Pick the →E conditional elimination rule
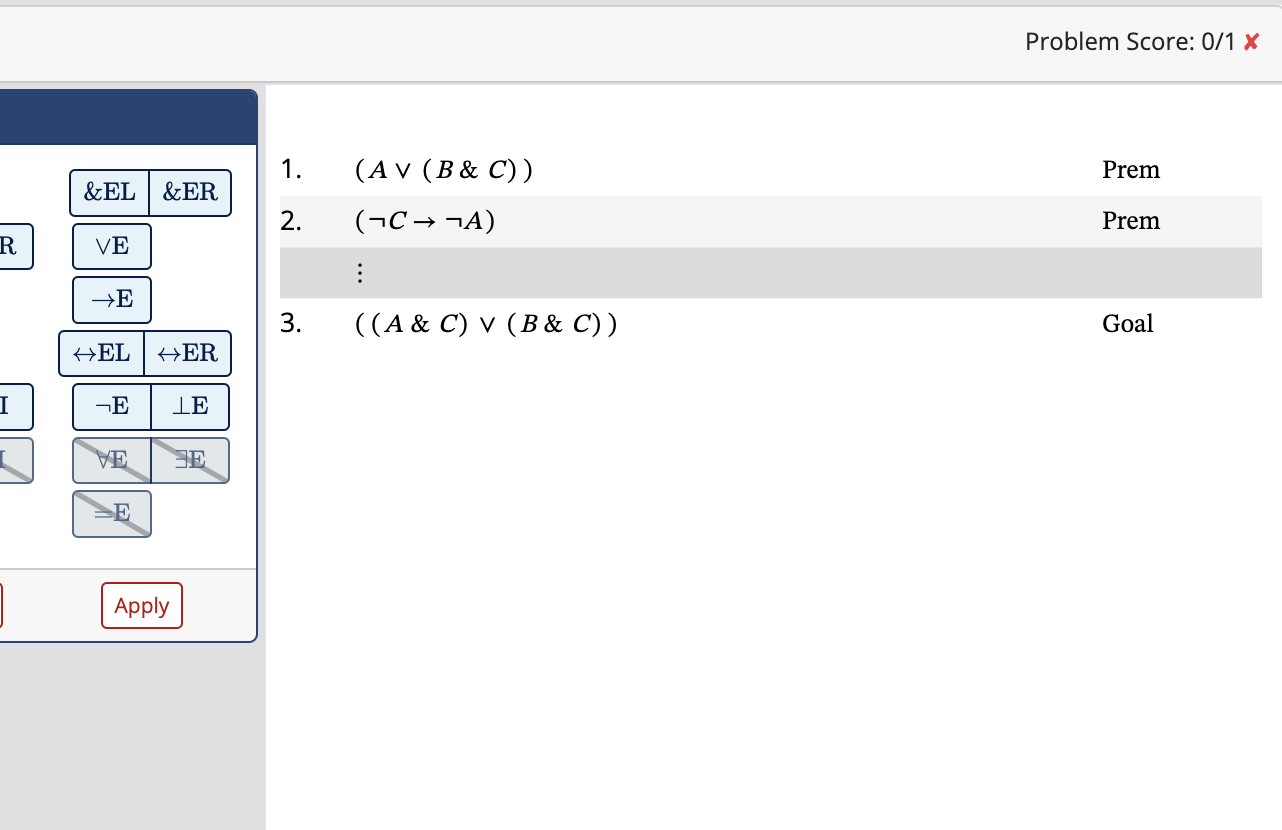 tap(111, 299)
